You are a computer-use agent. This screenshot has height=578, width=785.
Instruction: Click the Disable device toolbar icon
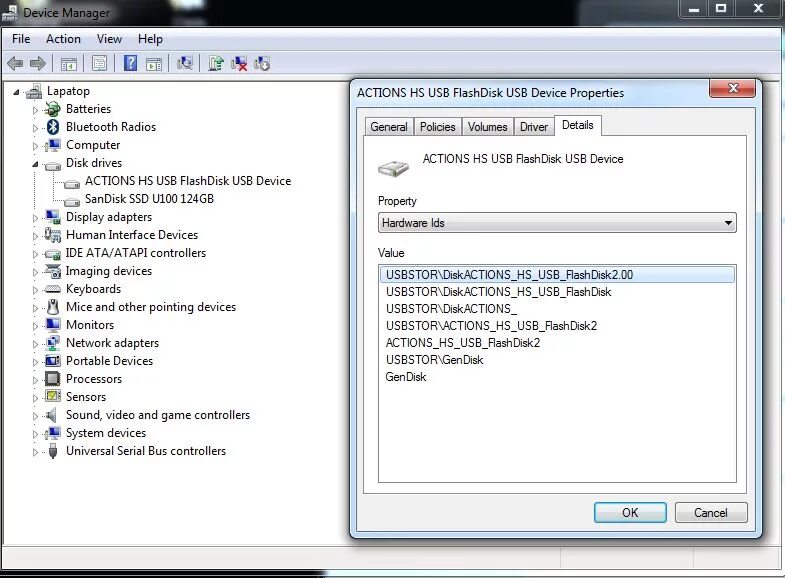(x=262, y=64)
